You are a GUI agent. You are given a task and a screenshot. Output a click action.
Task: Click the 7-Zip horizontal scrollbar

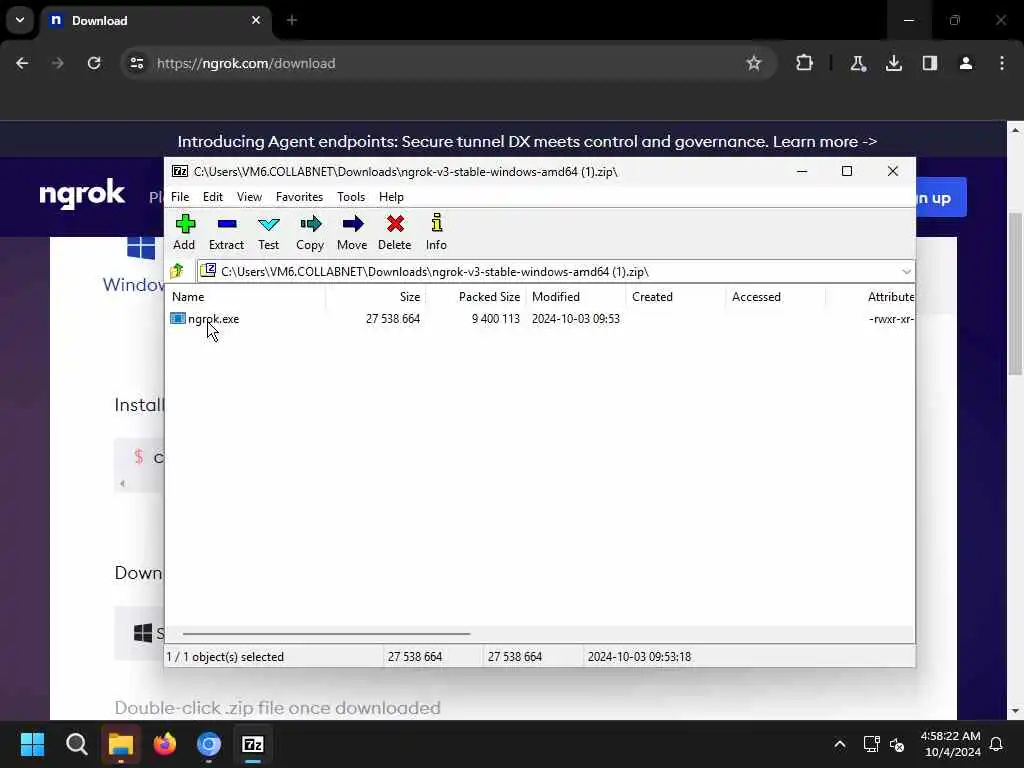coord(326,633)
